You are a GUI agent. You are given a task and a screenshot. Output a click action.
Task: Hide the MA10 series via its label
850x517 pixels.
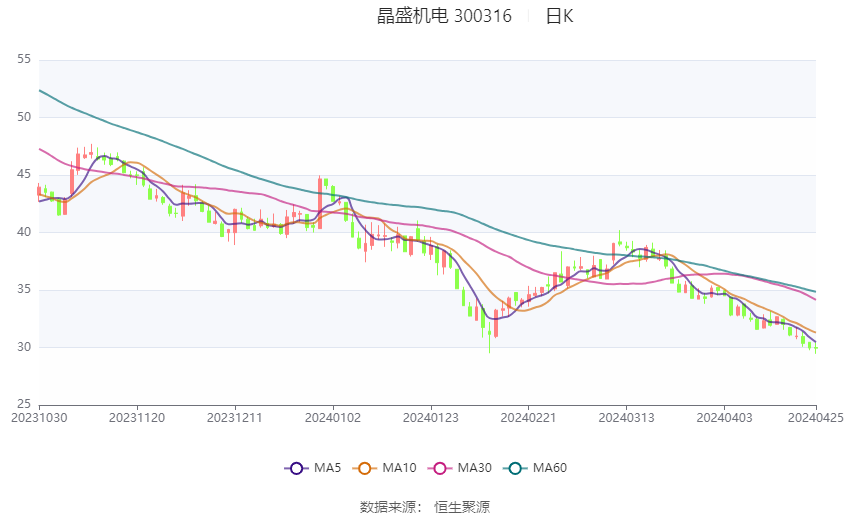399,468
